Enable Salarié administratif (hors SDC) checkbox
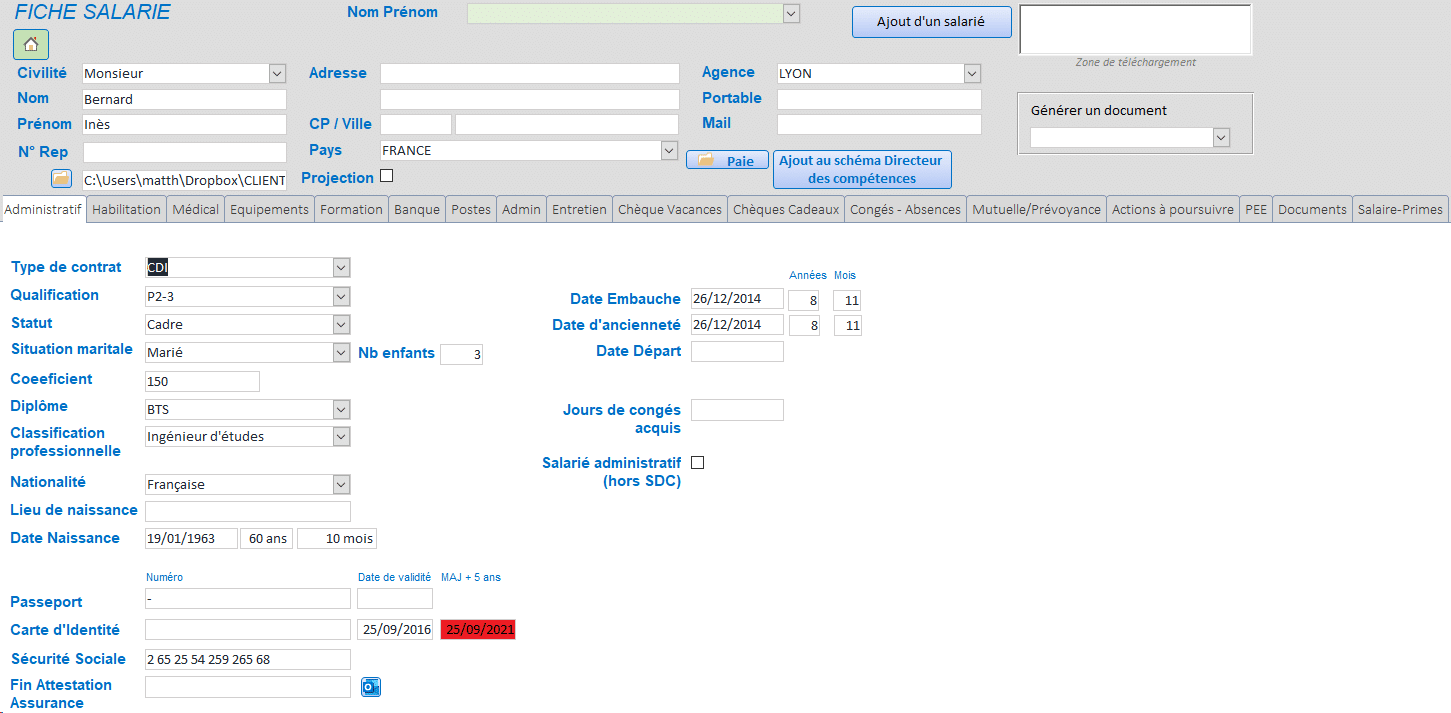The width and height of the screenshot is (1451, 713). pos(698,463)
